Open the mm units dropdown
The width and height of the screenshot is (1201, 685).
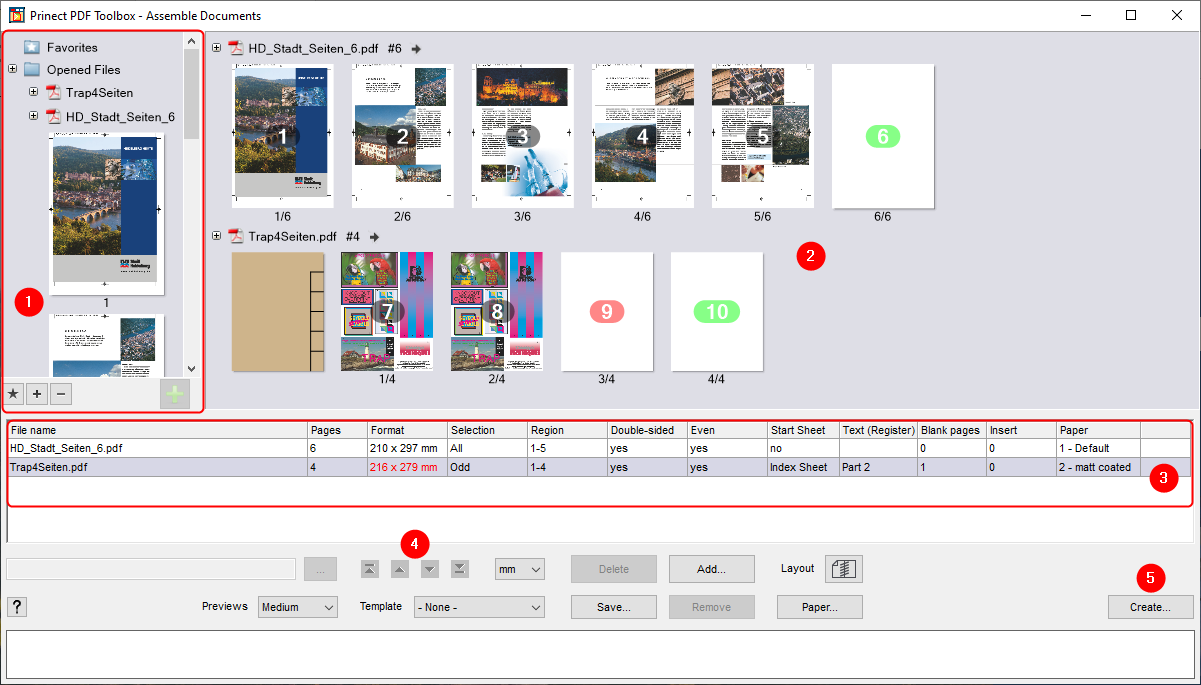click(x=520, y=569)
